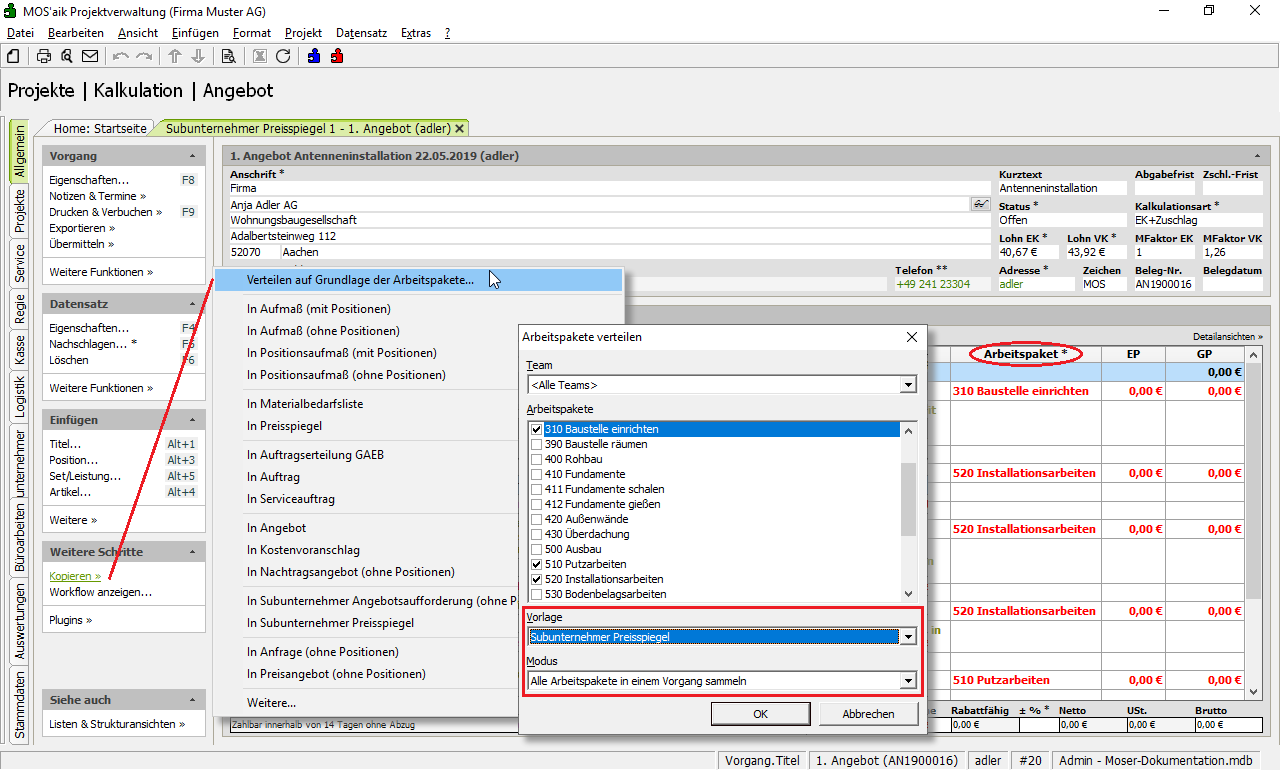Click the printer icon in toolbar
The width and height of the screenshot is (1280, 770).
click(44, 56)
